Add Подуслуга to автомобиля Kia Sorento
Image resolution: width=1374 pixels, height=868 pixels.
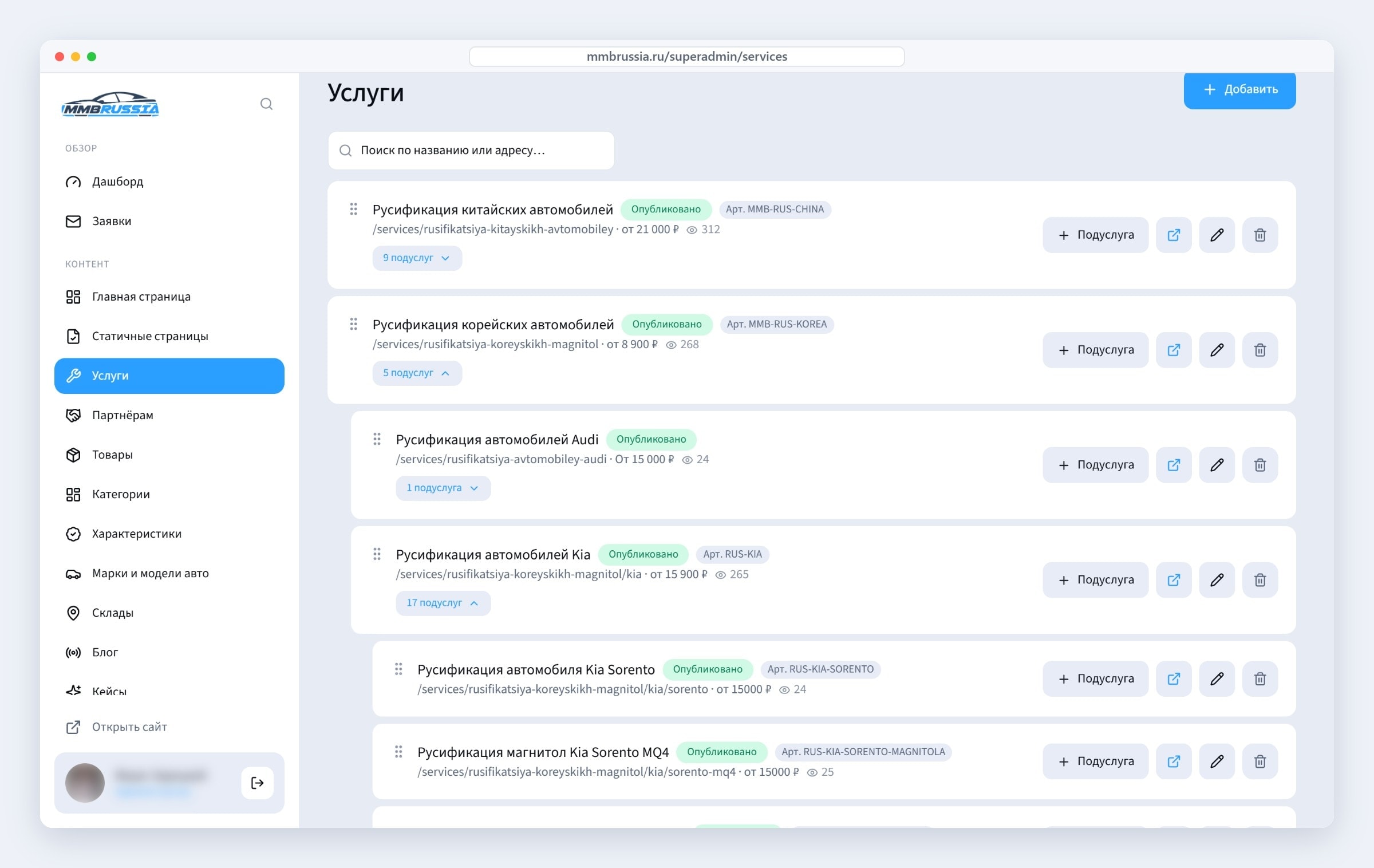[1095, 678]
